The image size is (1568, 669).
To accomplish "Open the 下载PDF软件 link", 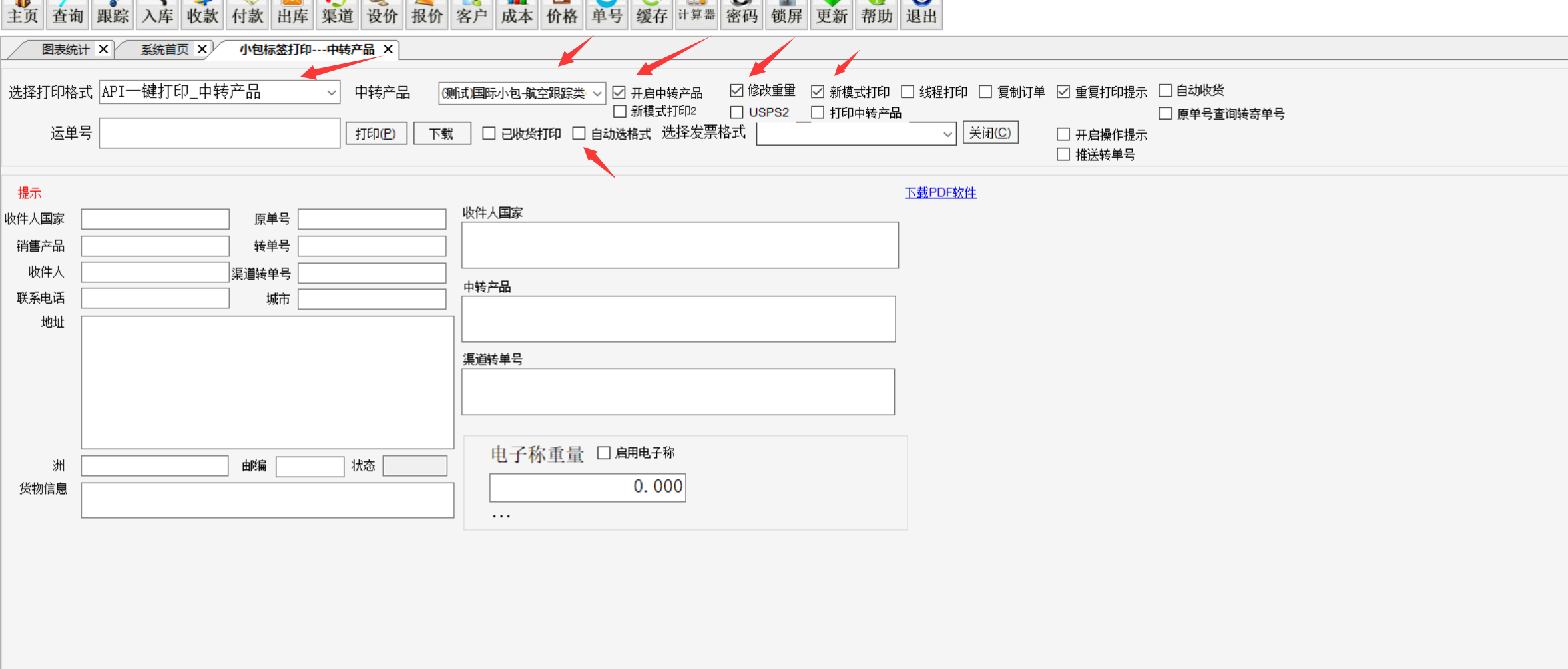I will (x=940, y=192).
